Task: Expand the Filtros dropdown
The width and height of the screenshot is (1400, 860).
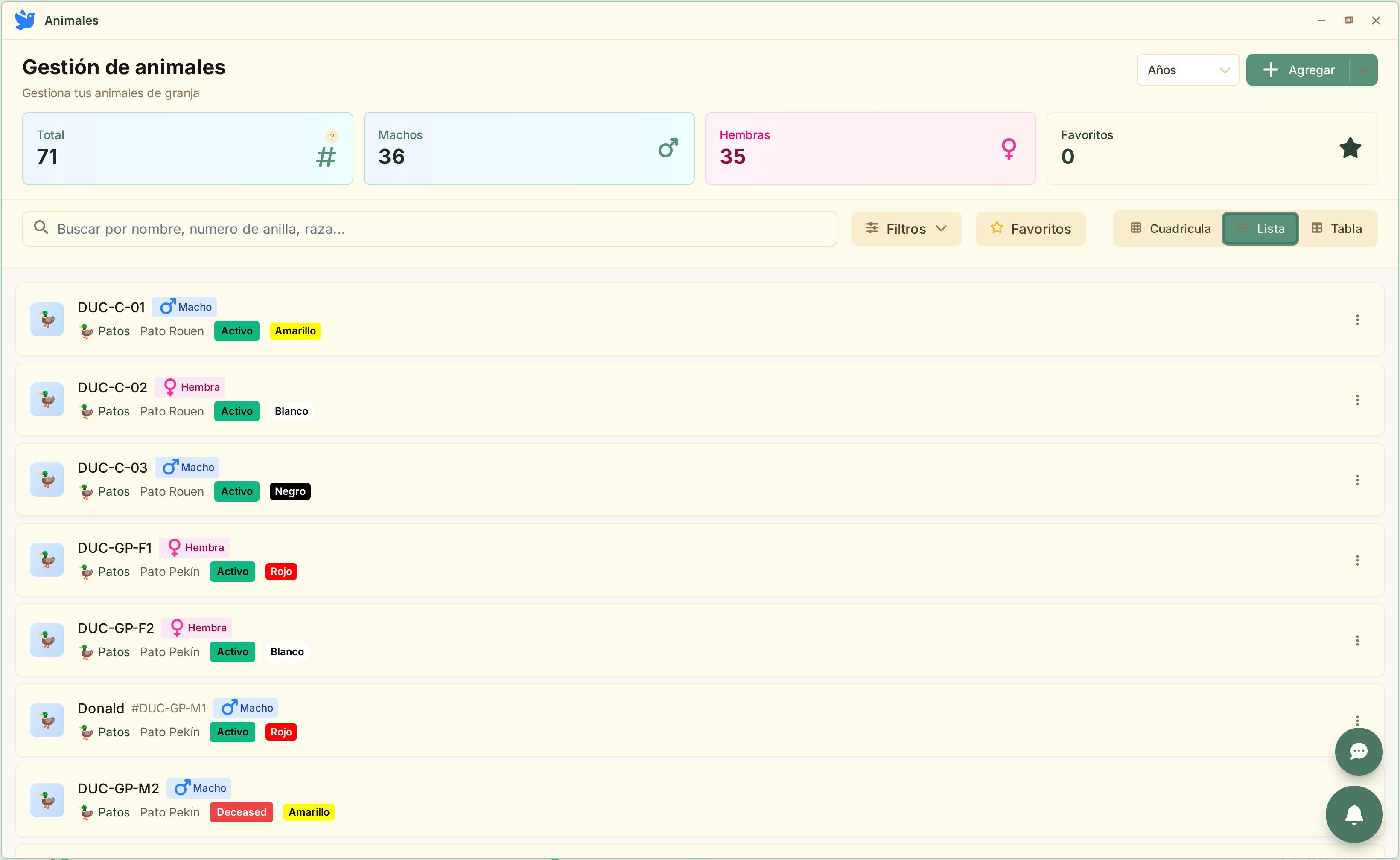Action: coord(906,229)
